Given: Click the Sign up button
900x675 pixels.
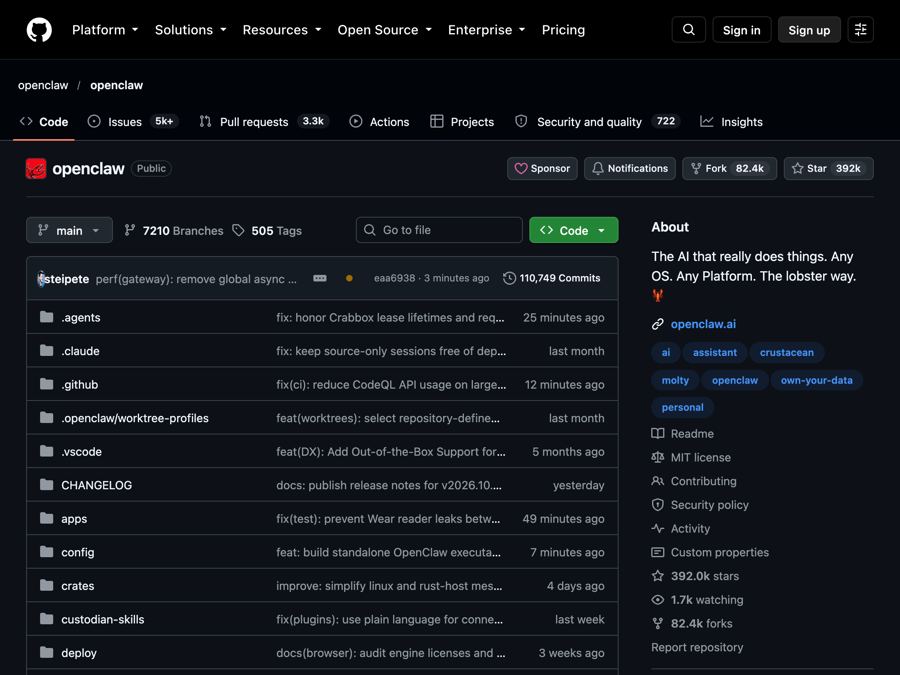Looking at the screenshot, I should coord(809,30).
